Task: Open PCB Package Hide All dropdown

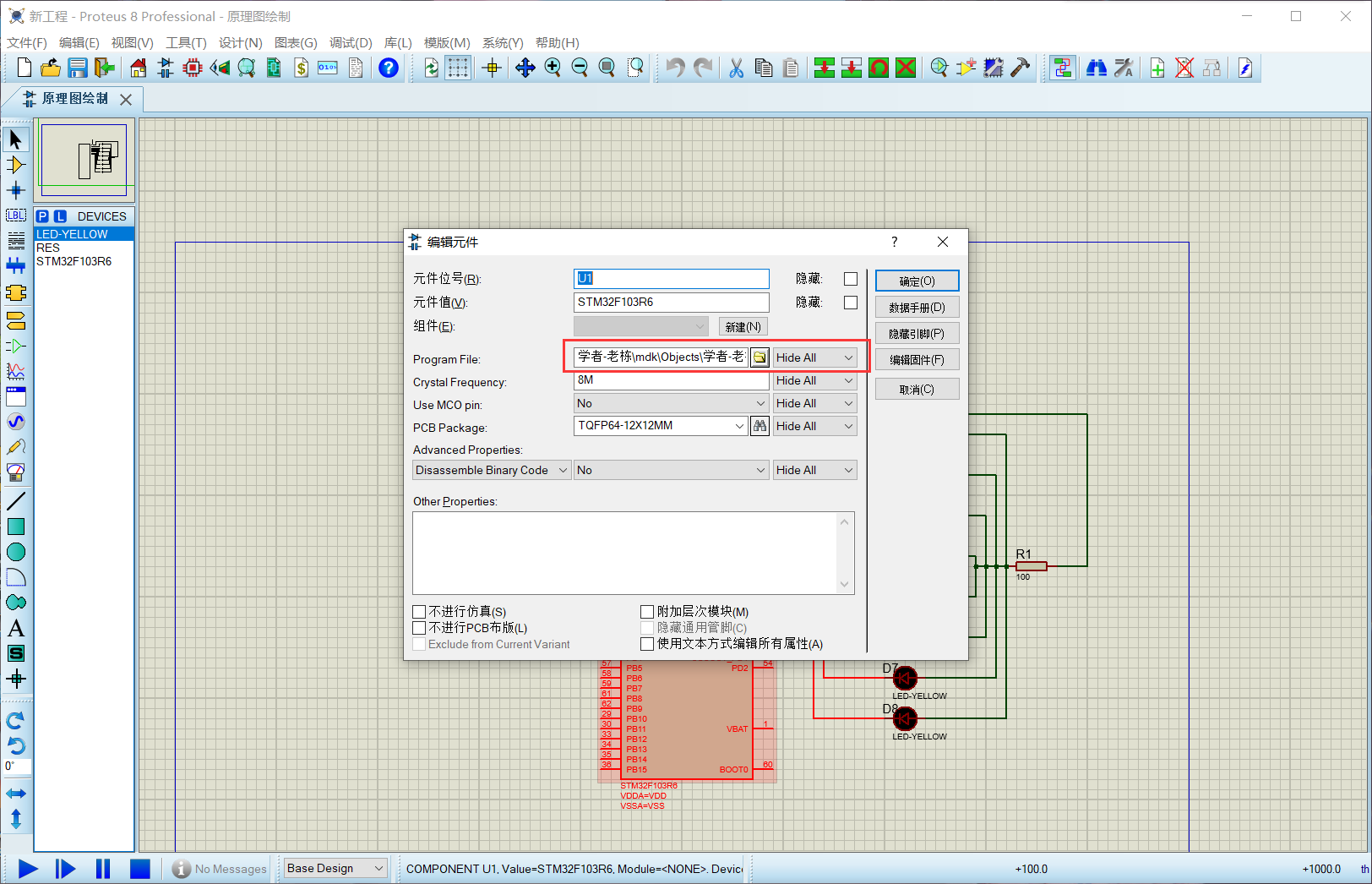Action: point(814,426)
